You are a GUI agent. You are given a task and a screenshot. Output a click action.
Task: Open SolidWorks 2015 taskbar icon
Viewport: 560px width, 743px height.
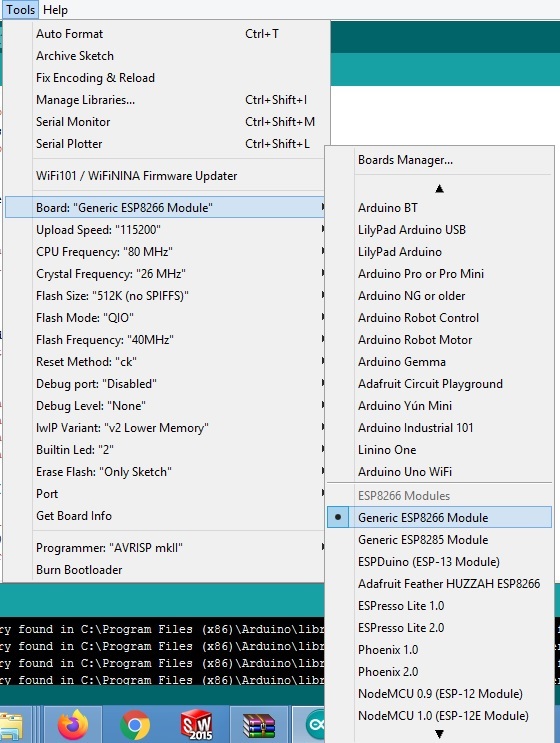pyautogui.click(x=196, y=725)
